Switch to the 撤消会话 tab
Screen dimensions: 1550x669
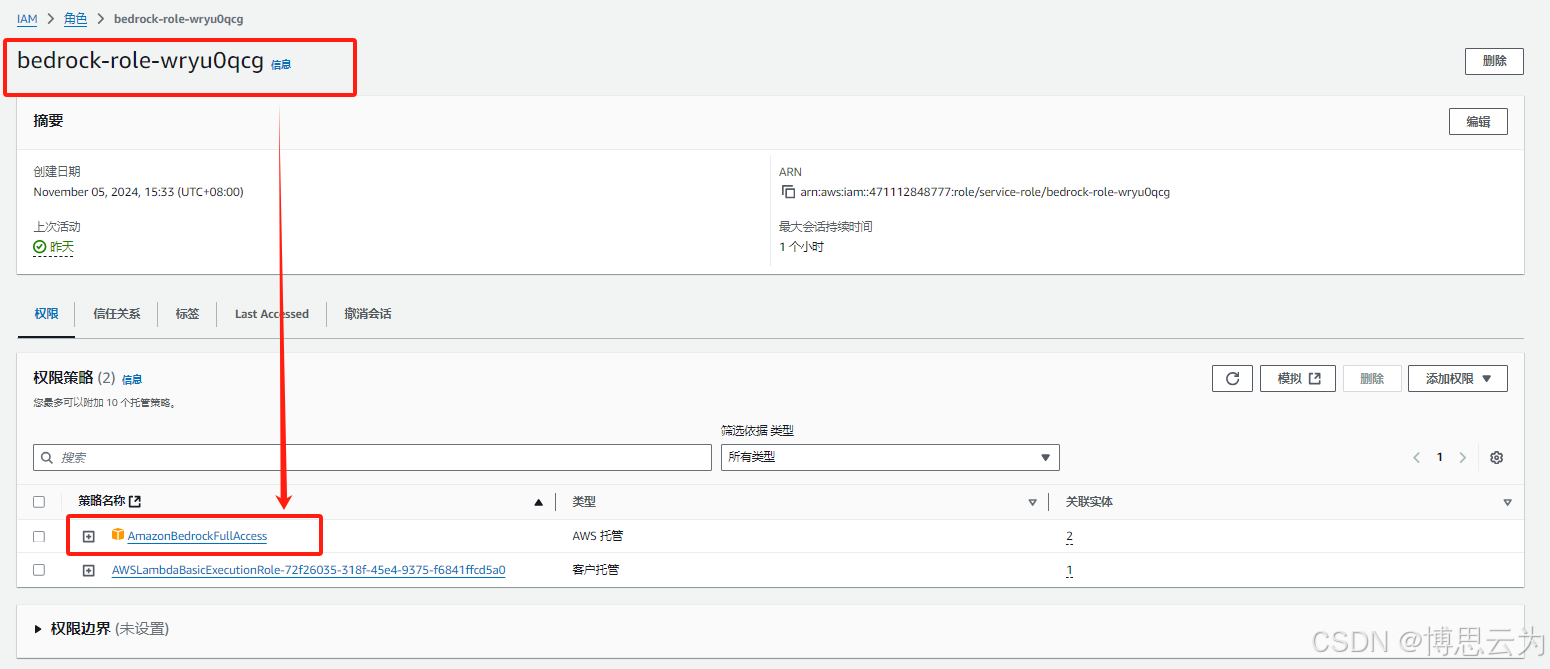pyautogui.click(x=368, y=314)
